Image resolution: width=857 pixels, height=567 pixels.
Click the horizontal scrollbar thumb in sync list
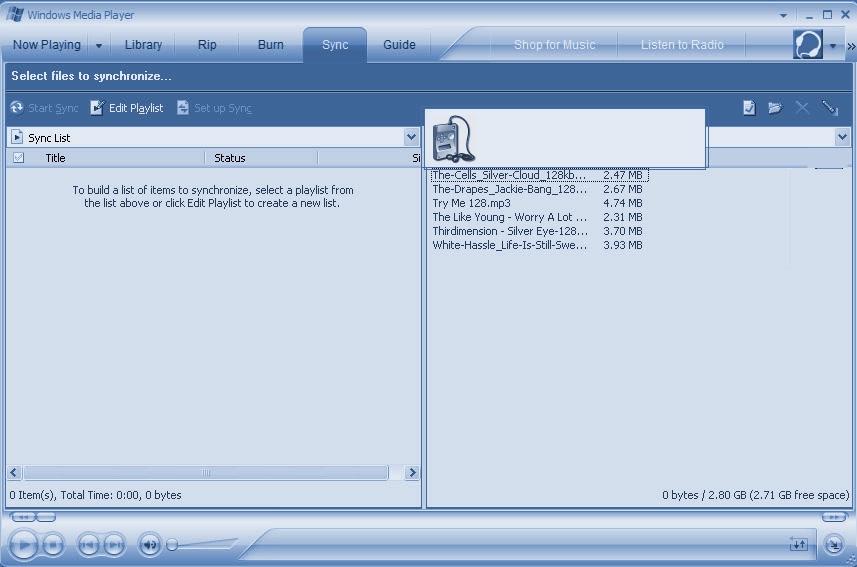206,472
